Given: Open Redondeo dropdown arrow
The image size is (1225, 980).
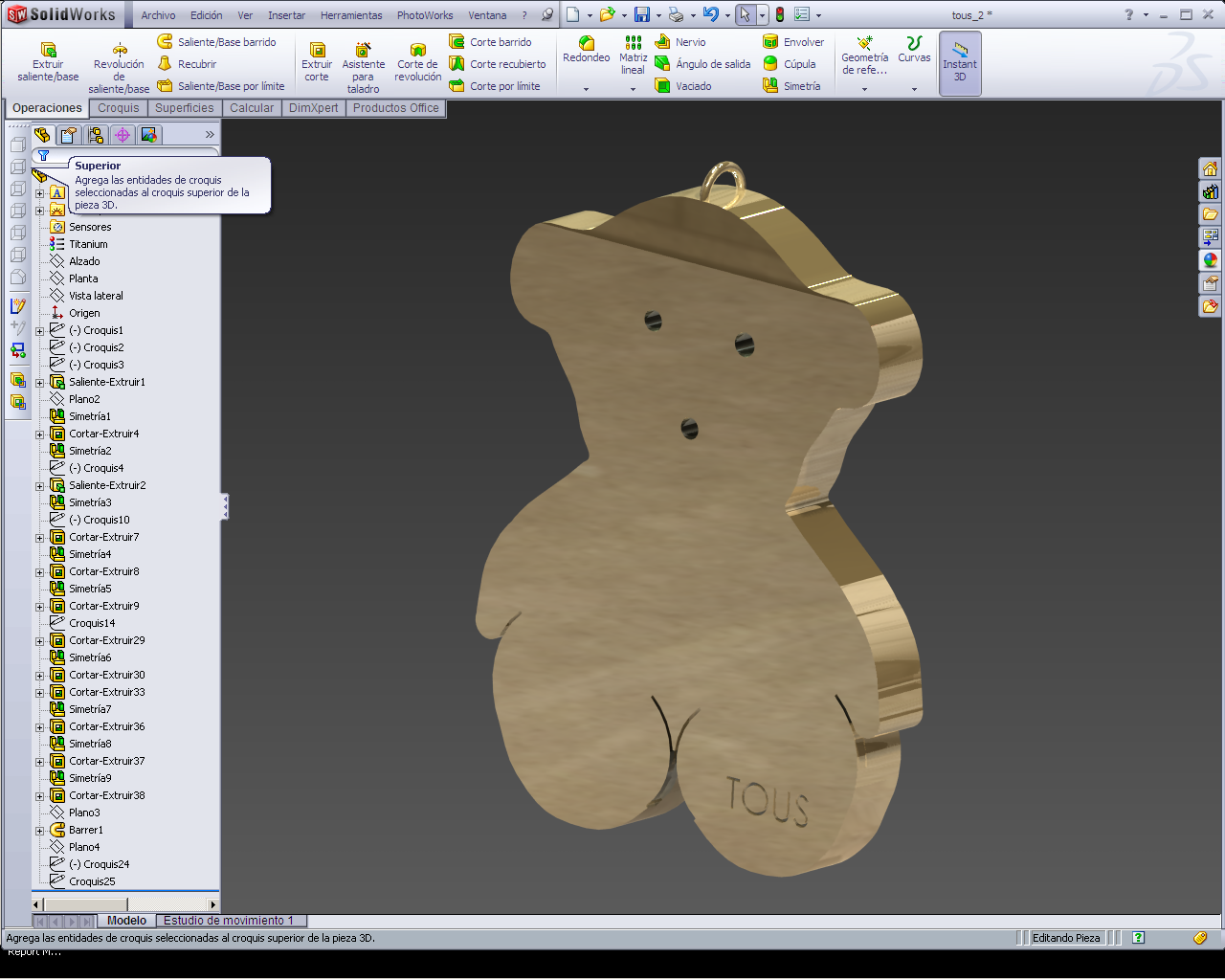Looking at the screenshot, I should [587, 89].
